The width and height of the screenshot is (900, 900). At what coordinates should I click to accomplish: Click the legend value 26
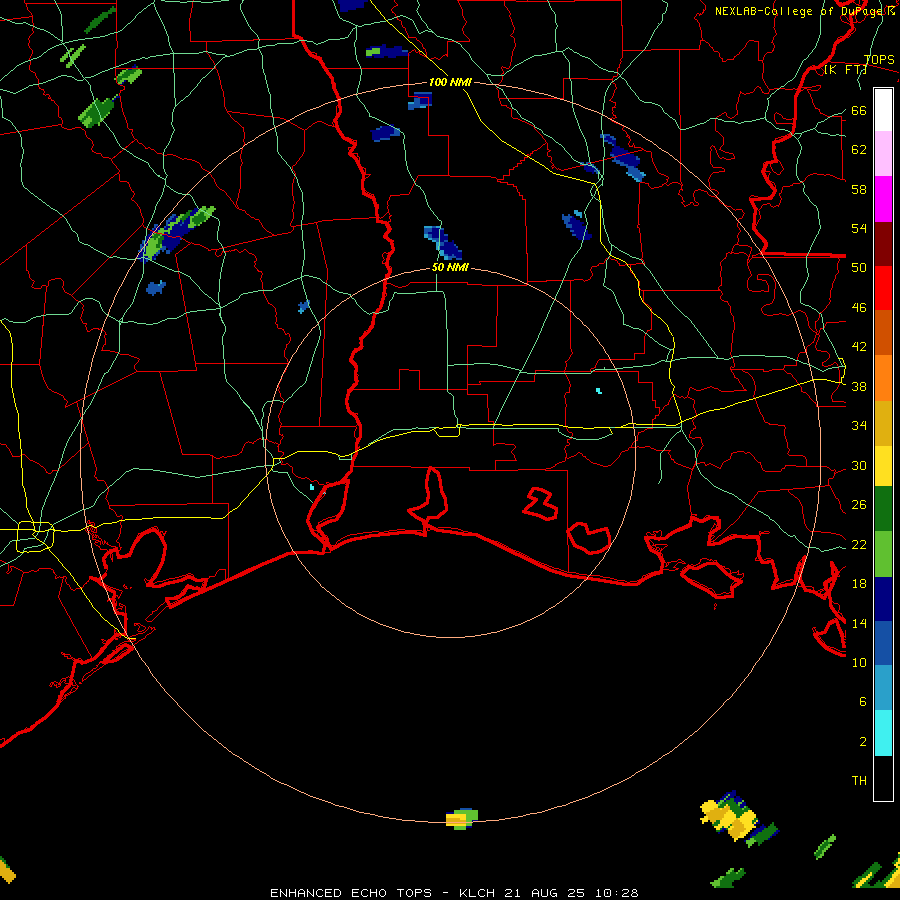pyautogui.click(x=859, y=505)
